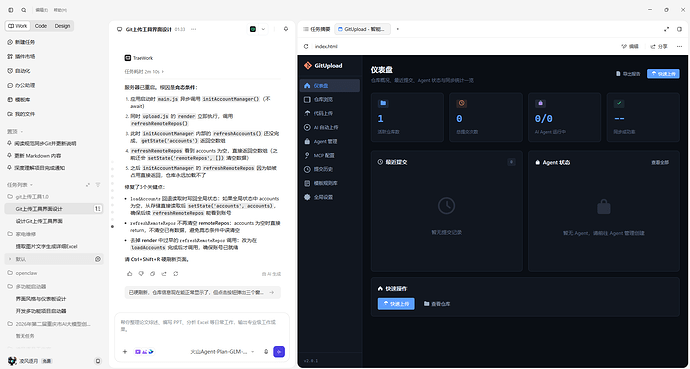Select the GitUpload preview tab
Image resolution: width=690 pixels, height=369 pixels.
tap(363, 29)
